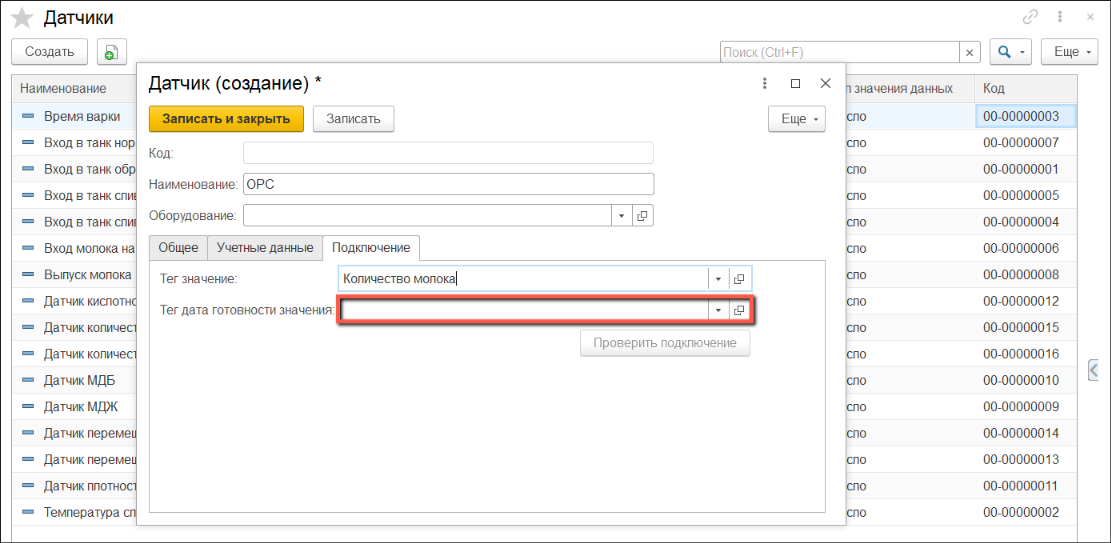Click the open-form icon beside Тег дата готовности значения
Viewport: 1111px width, 543px height.
coord(739,311)
